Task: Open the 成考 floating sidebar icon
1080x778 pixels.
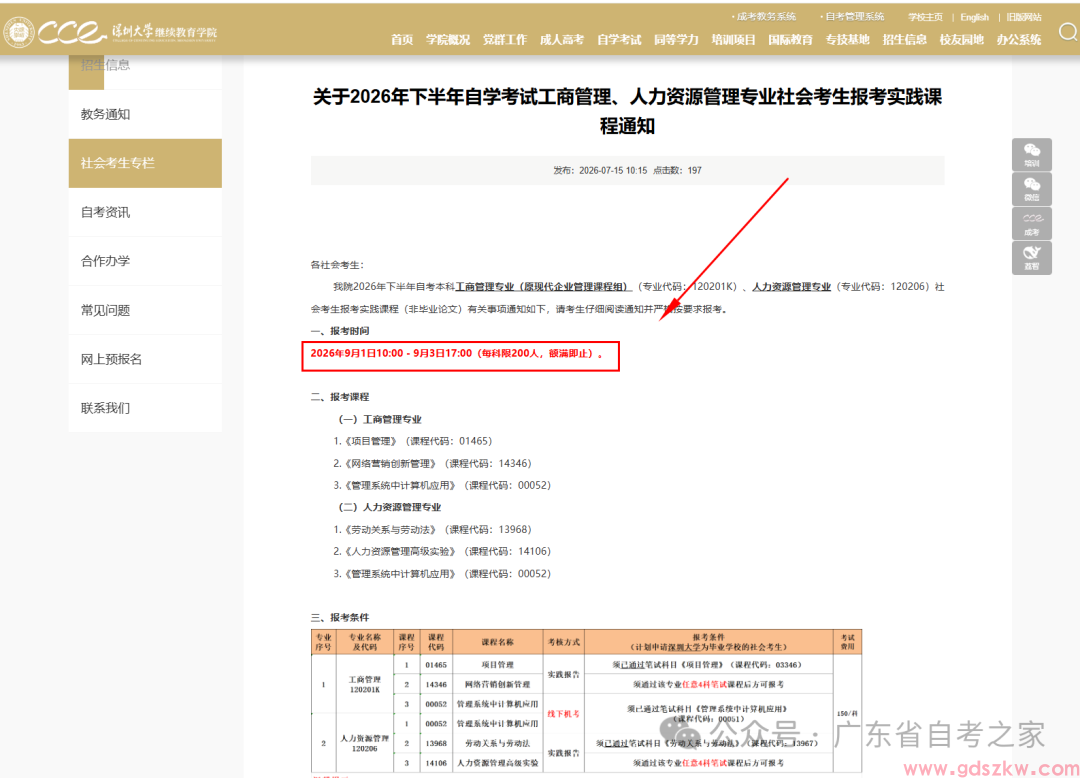Action: click(x=1031, y=223)
